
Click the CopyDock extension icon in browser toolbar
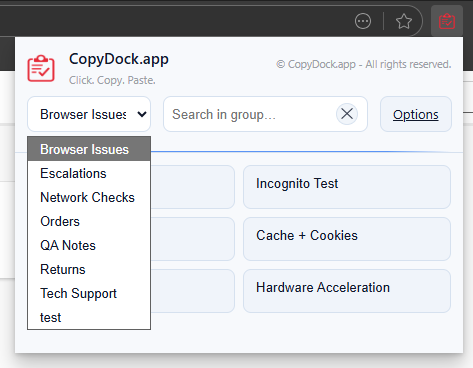[447, 21]
